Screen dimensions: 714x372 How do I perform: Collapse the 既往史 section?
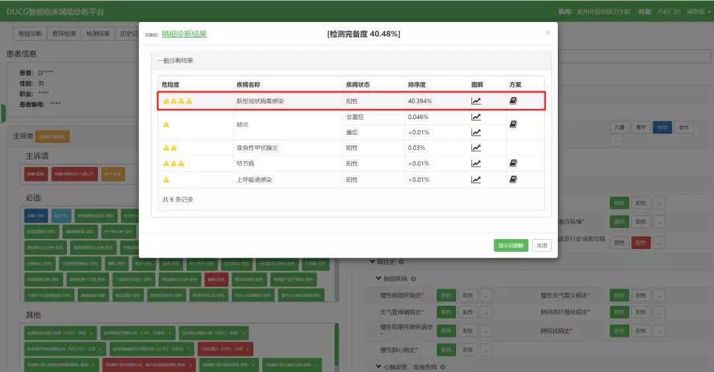click(x=372, y=261)
